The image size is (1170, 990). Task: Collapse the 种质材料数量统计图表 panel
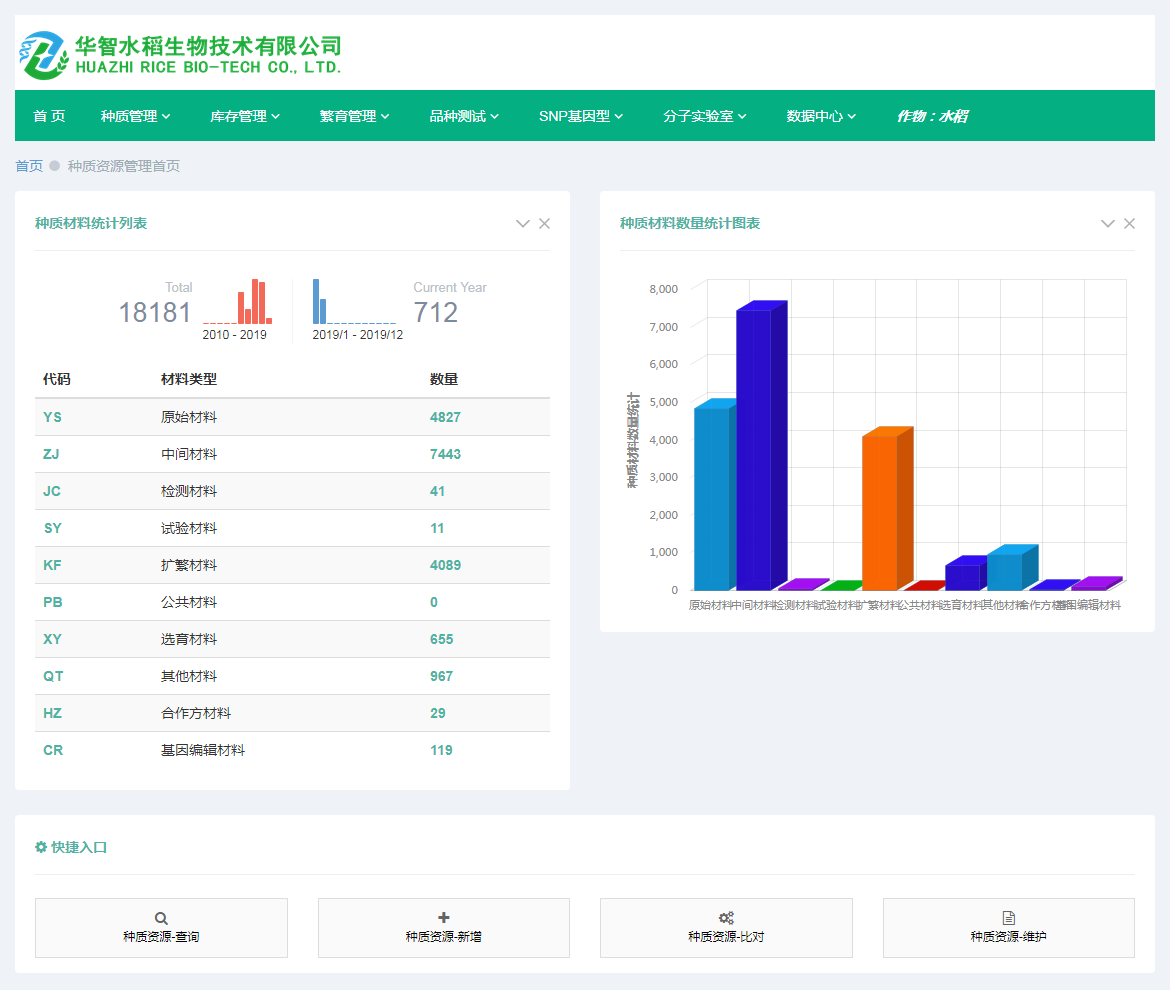click(x=1107, y=224)
